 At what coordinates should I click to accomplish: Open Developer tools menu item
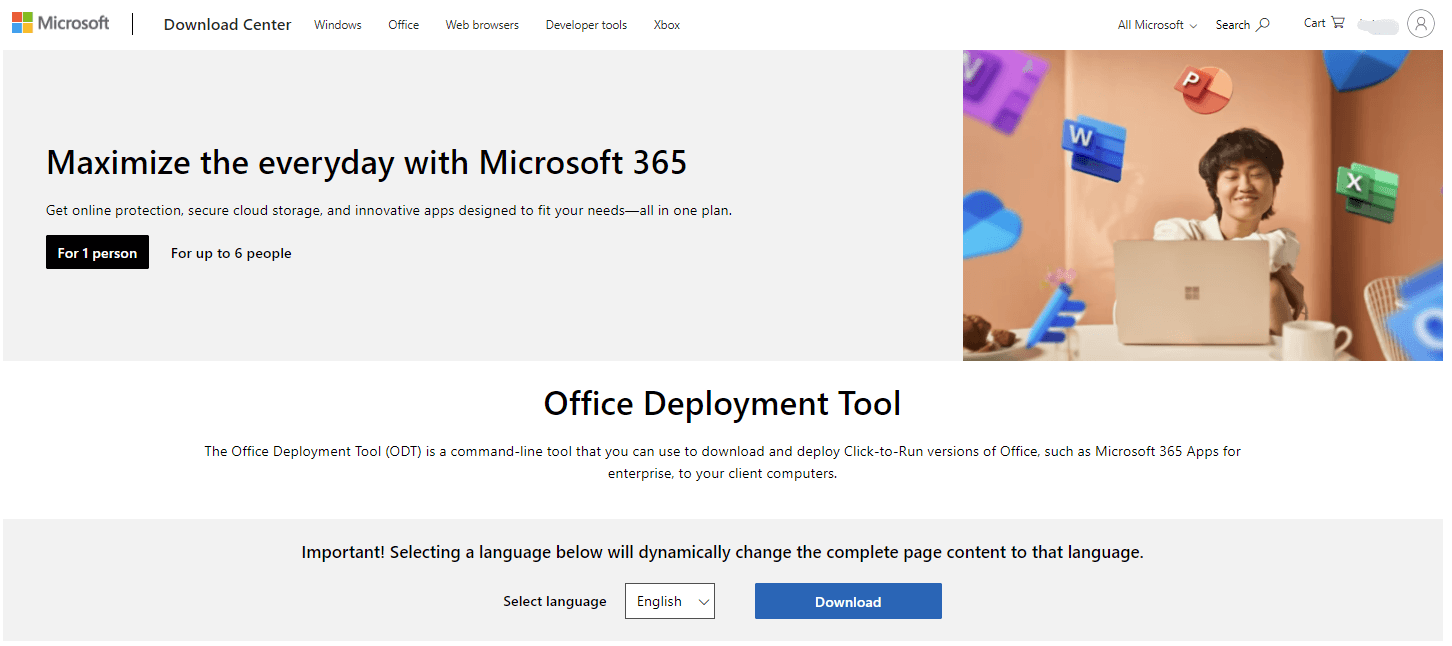coord(586,25)
